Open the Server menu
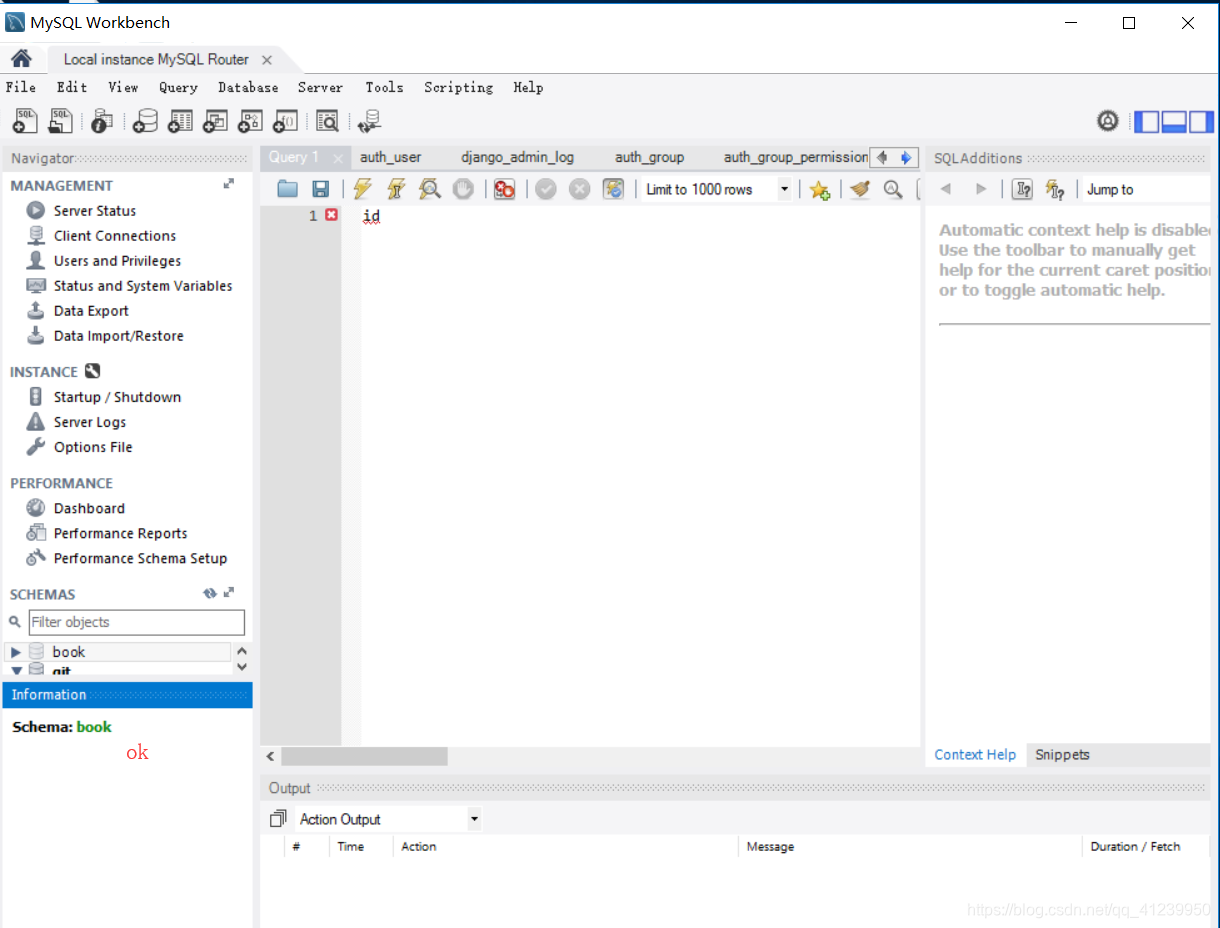 click(320, 87)
